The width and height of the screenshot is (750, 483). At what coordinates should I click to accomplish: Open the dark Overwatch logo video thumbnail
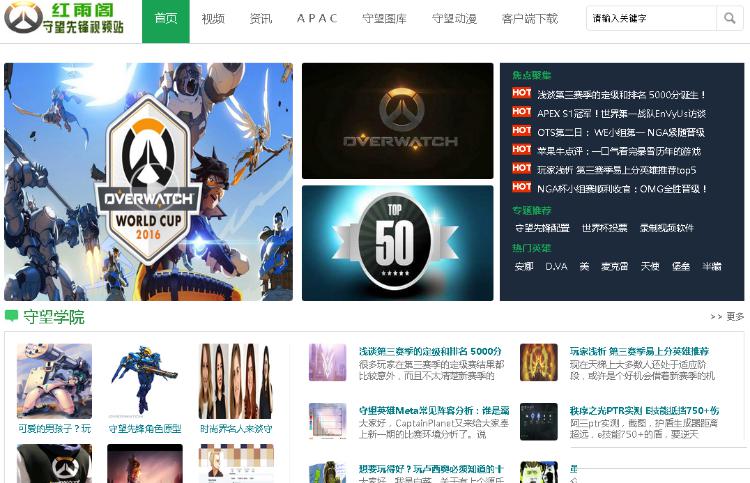[397, 121]
